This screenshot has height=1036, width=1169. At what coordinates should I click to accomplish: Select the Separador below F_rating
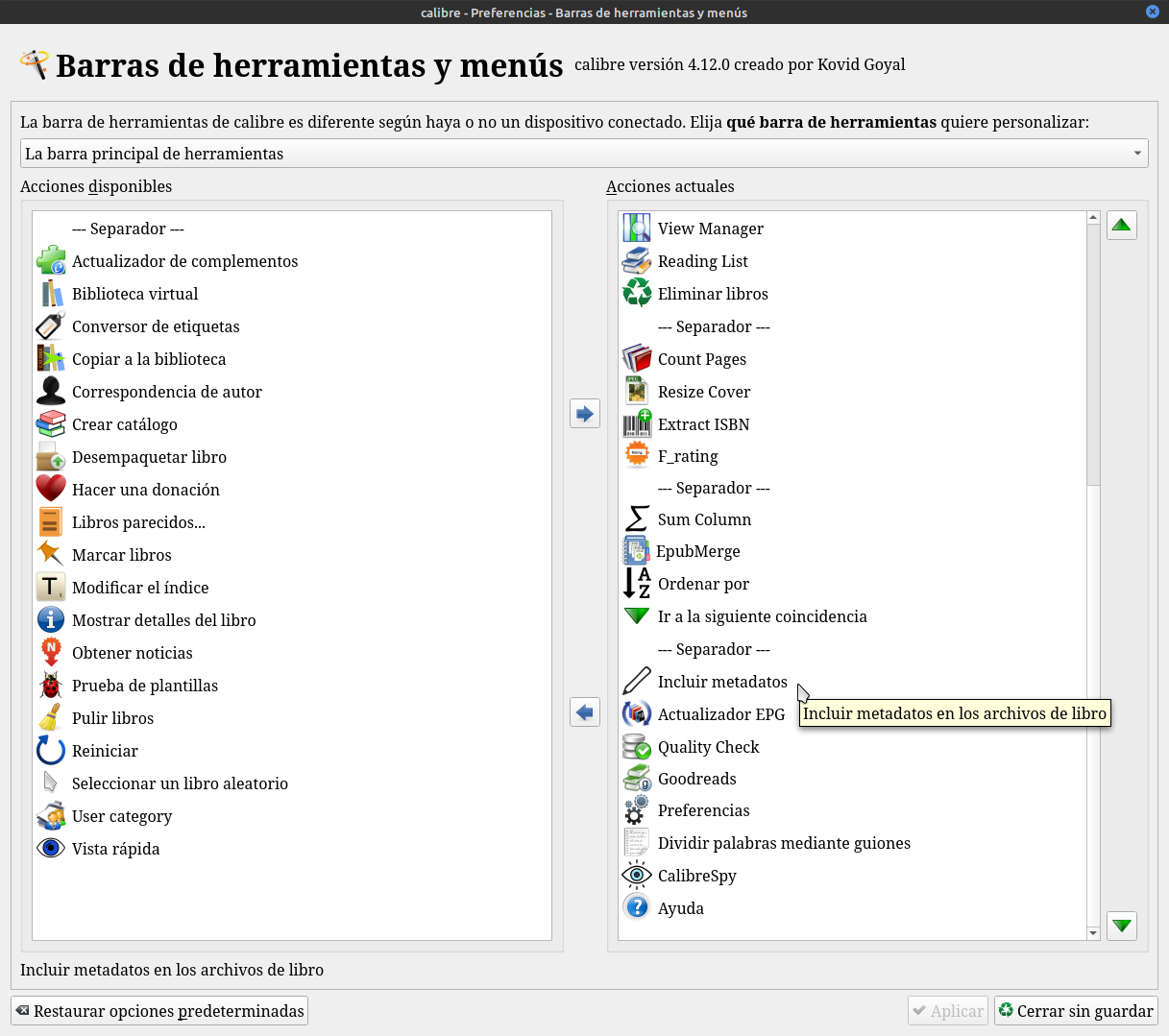853,488
